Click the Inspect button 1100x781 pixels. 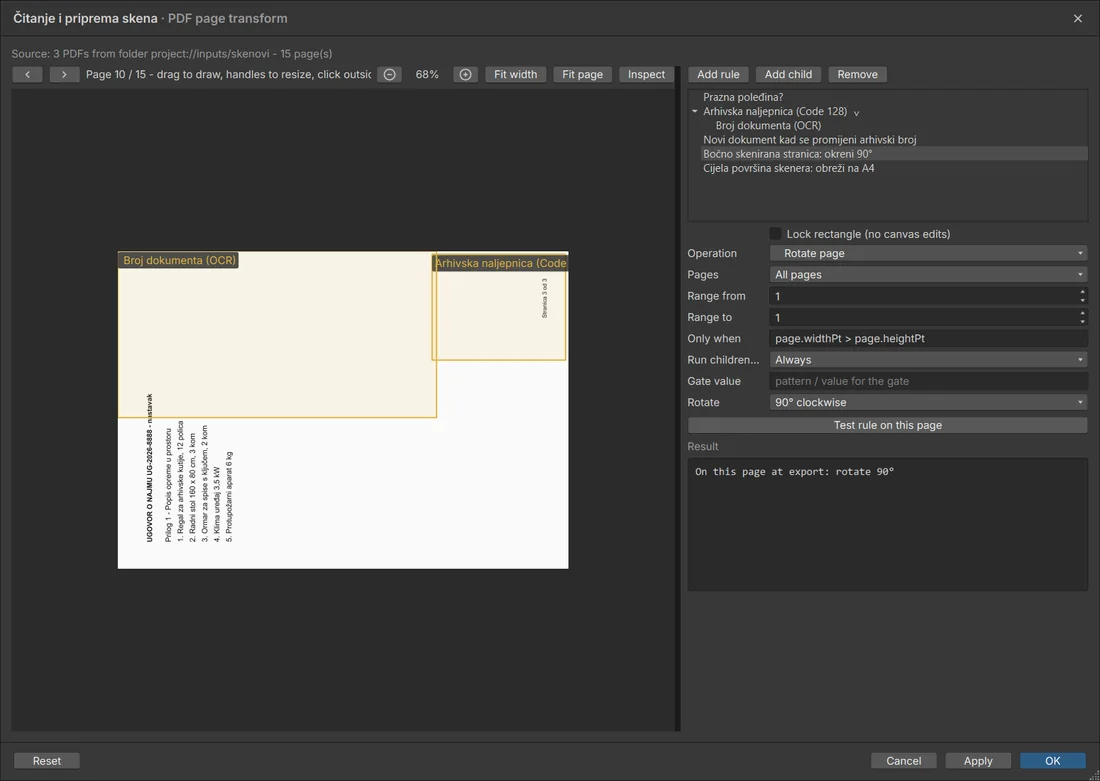click(646, 74)
